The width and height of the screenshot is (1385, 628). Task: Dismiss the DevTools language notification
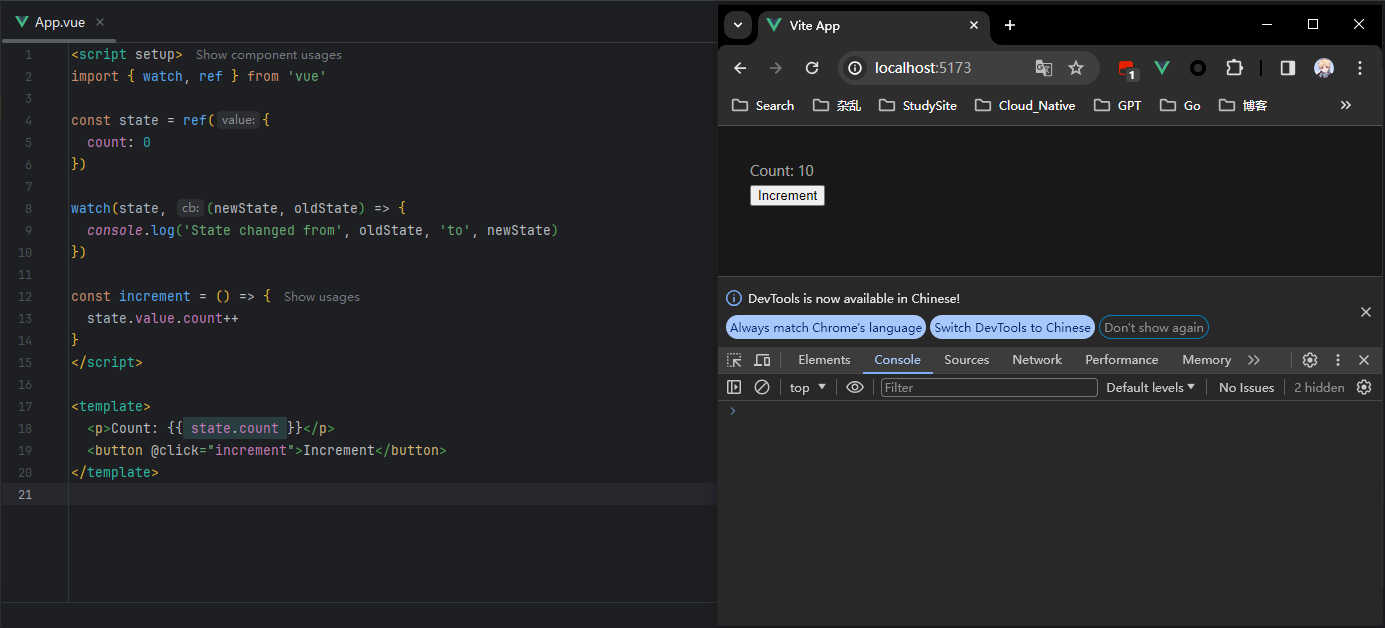click(1366, 312)
